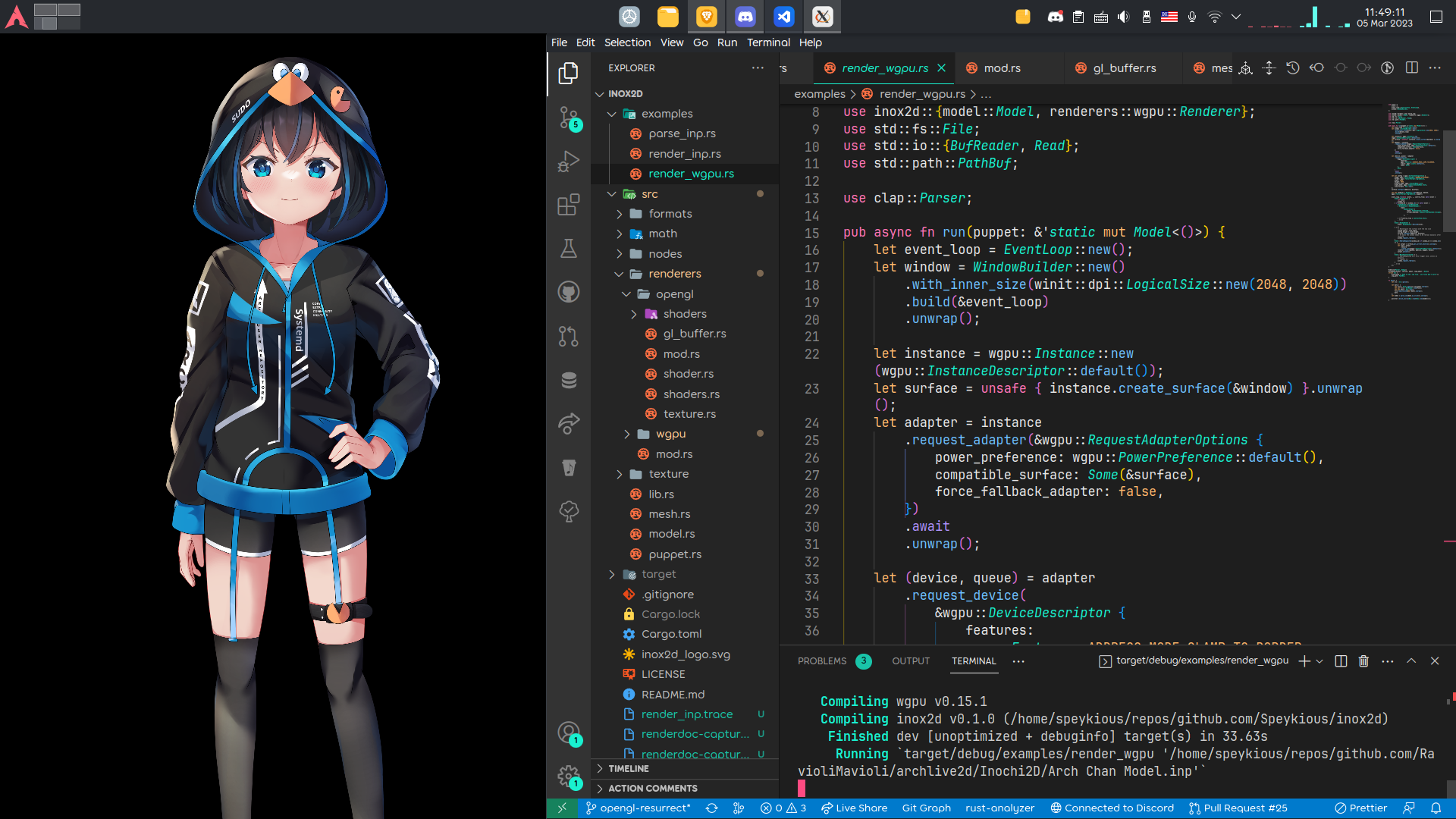
Task: Create a new terminal with the plus icon
Action: 1304,661
